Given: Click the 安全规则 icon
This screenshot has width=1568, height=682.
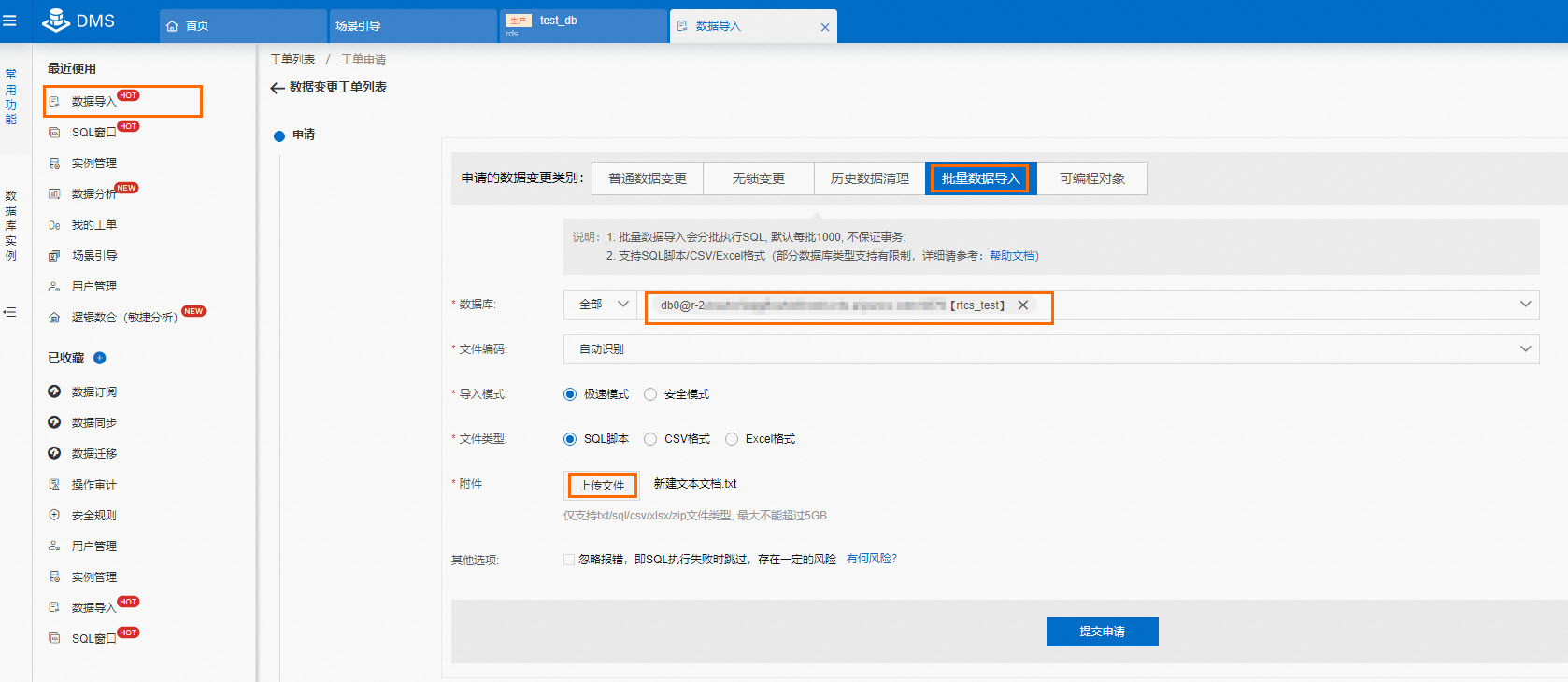Looking at the screenshot, I should point(54,515).
